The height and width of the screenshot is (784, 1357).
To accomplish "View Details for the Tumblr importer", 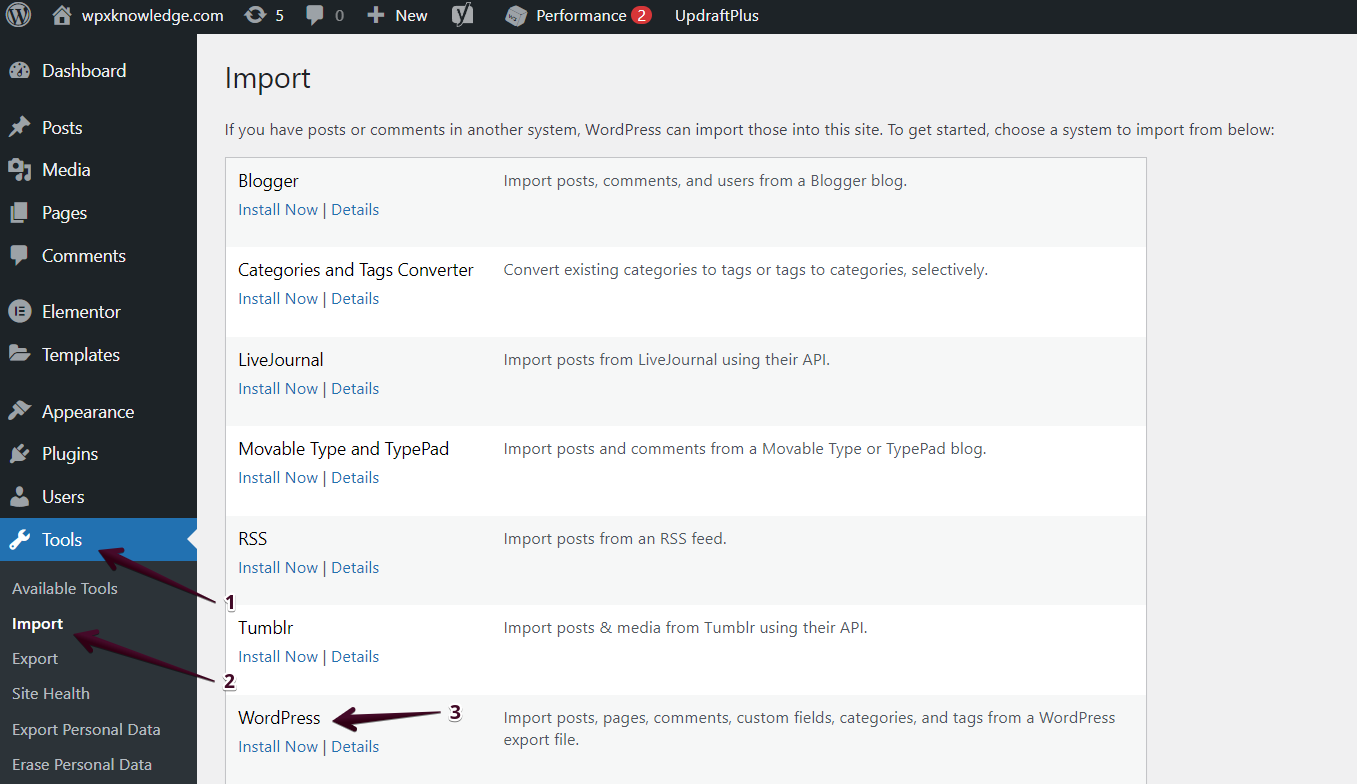I will pos(355,657).
